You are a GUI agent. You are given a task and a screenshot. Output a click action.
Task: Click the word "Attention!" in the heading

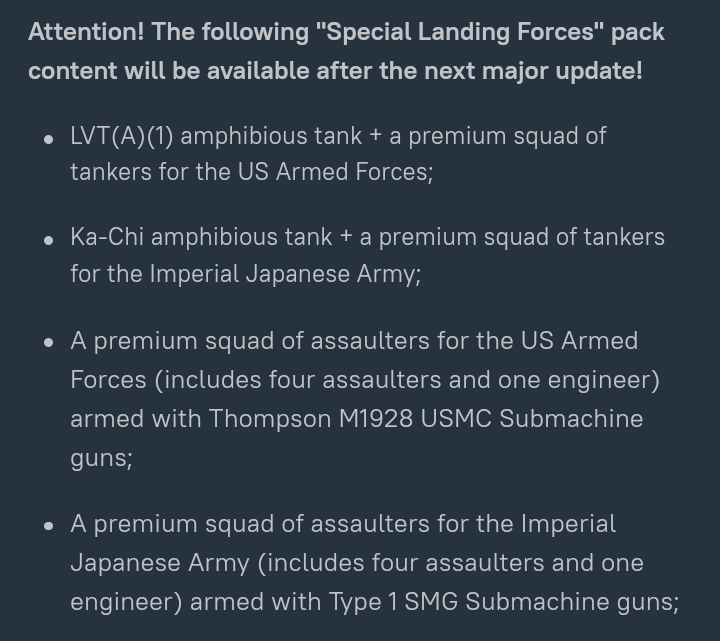coord(86,32)
